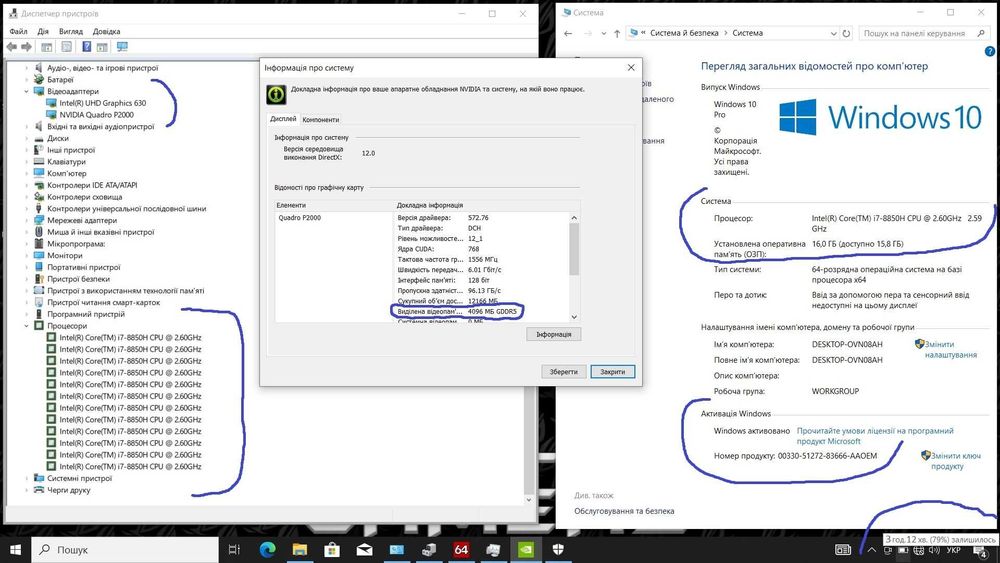Click the УКР language indicator
This screenshot has width=1000, height=563.
point(953,550)
